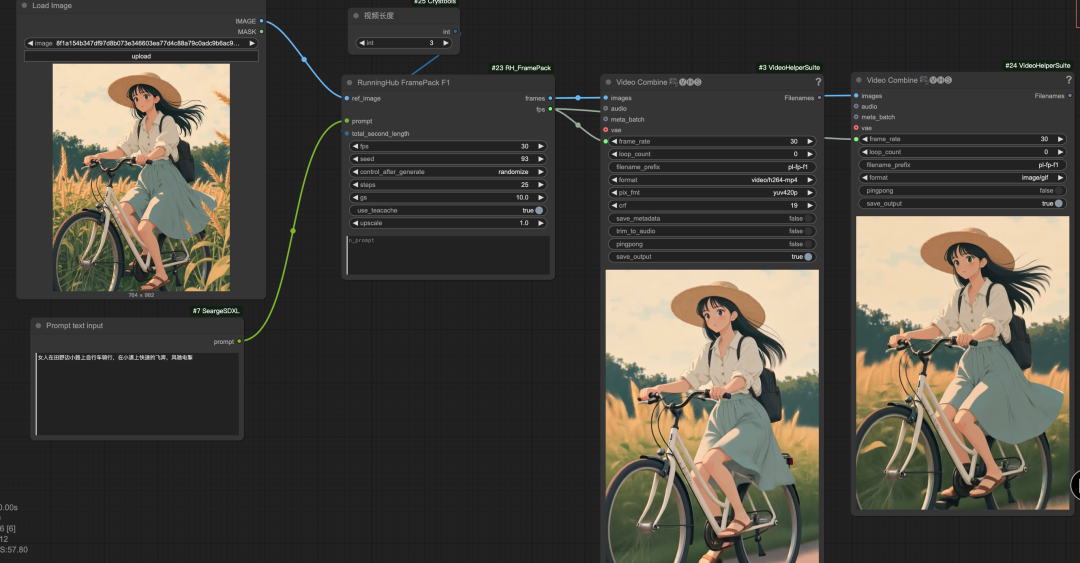Open the format video/h264-mp4 combo selector

click(712, 180)
